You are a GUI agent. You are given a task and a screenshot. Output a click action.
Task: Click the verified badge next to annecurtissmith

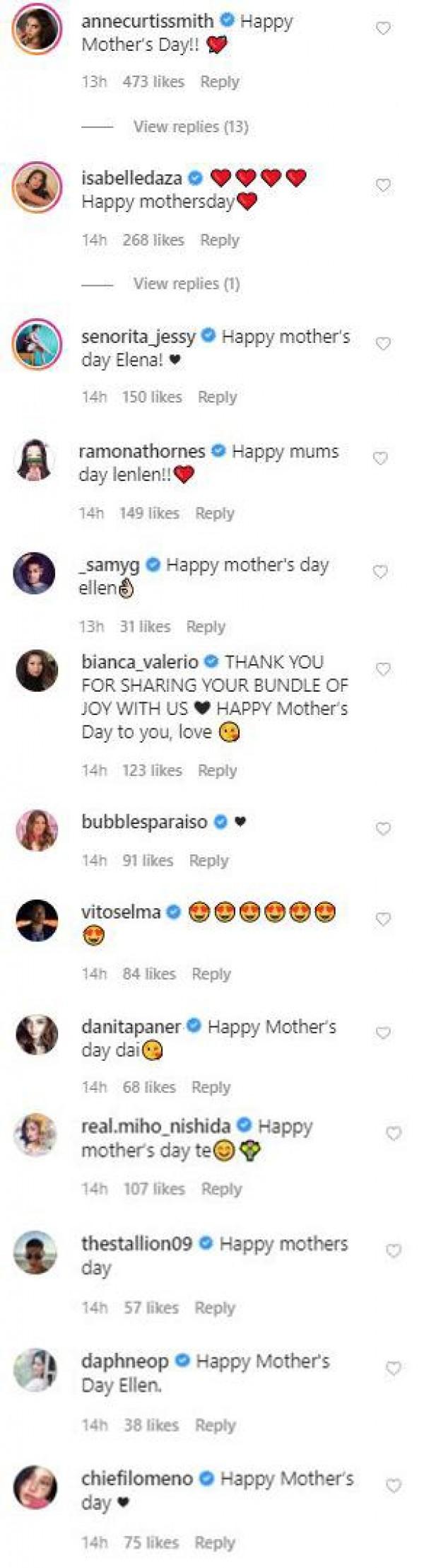tap(225, 21)
